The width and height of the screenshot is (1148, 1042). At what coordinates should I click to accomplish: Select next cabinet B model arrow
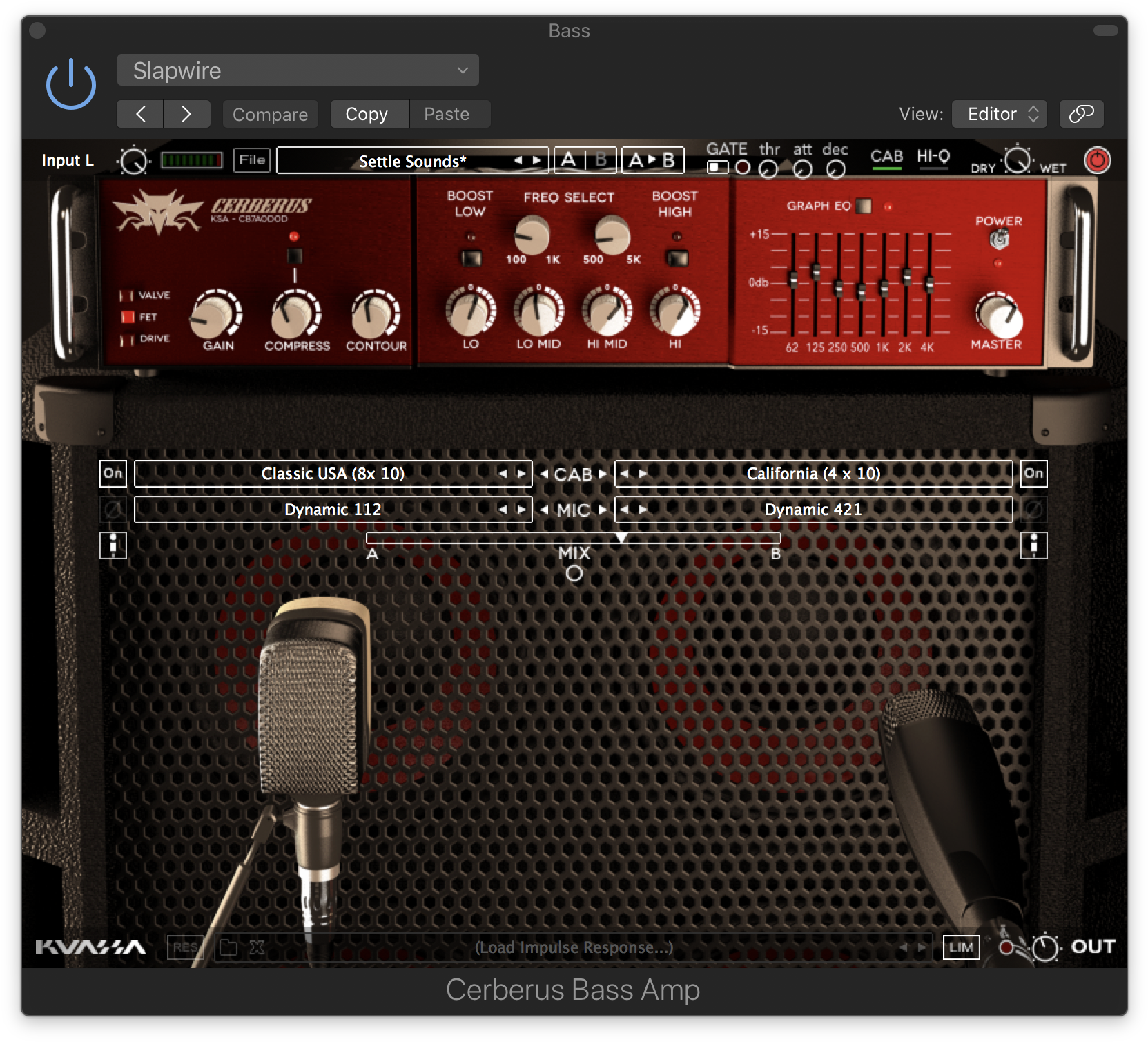[643, 474]
